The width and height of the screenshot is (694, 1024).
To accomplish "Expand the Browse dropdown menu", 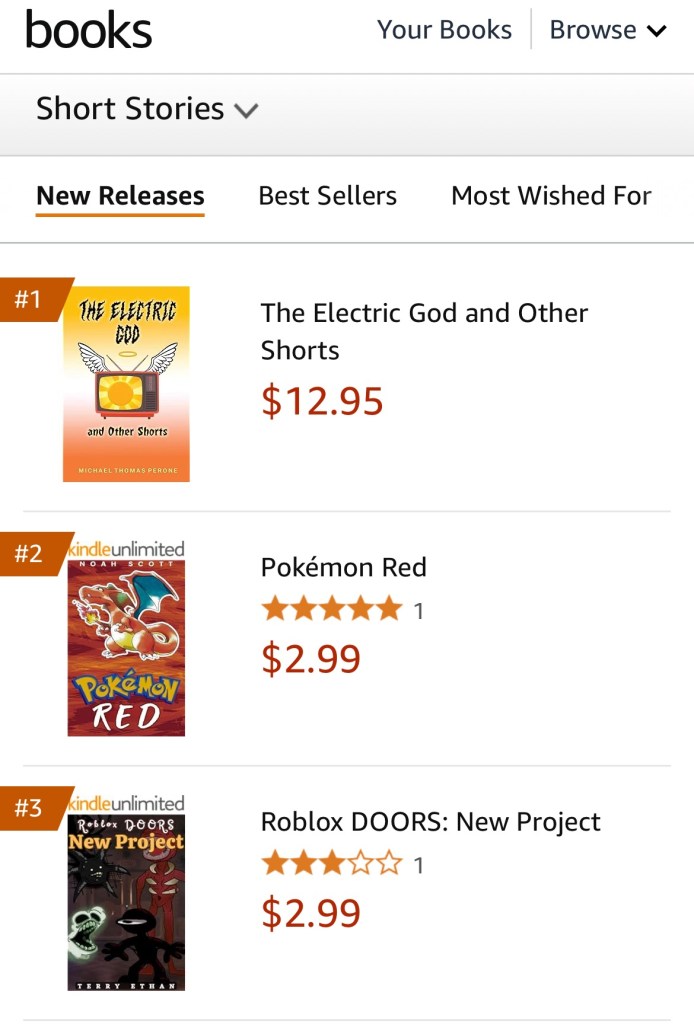I will point(607,30).
